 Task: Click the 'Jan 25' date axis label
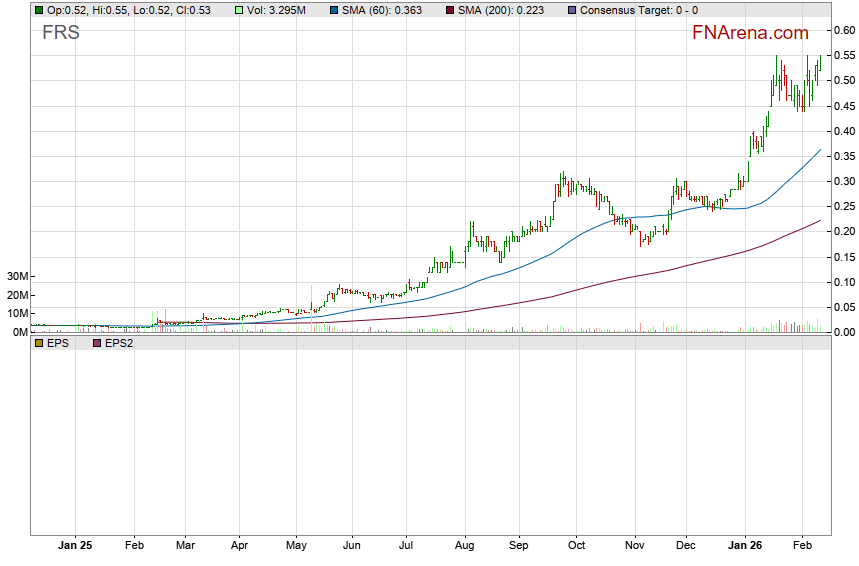tap(75, 547)
